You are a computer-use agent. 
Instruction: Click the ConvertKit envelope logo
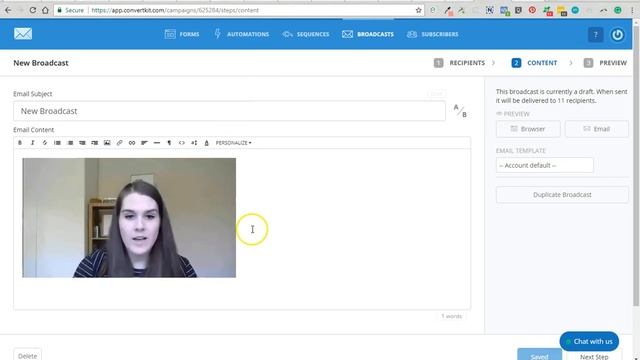[x=23, y=34]
